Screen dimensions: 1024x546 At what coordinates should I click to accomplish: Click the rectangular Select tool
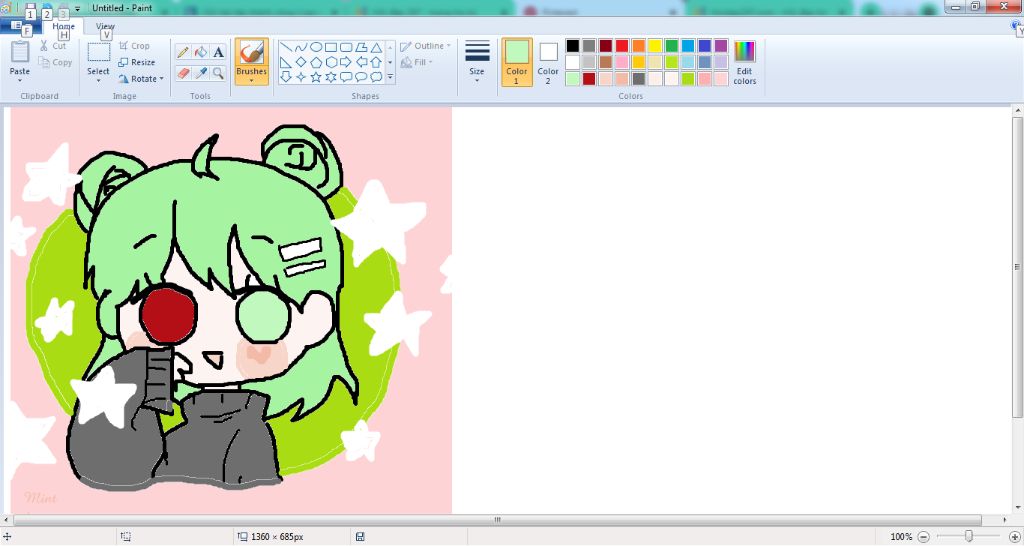coord(99,53)
